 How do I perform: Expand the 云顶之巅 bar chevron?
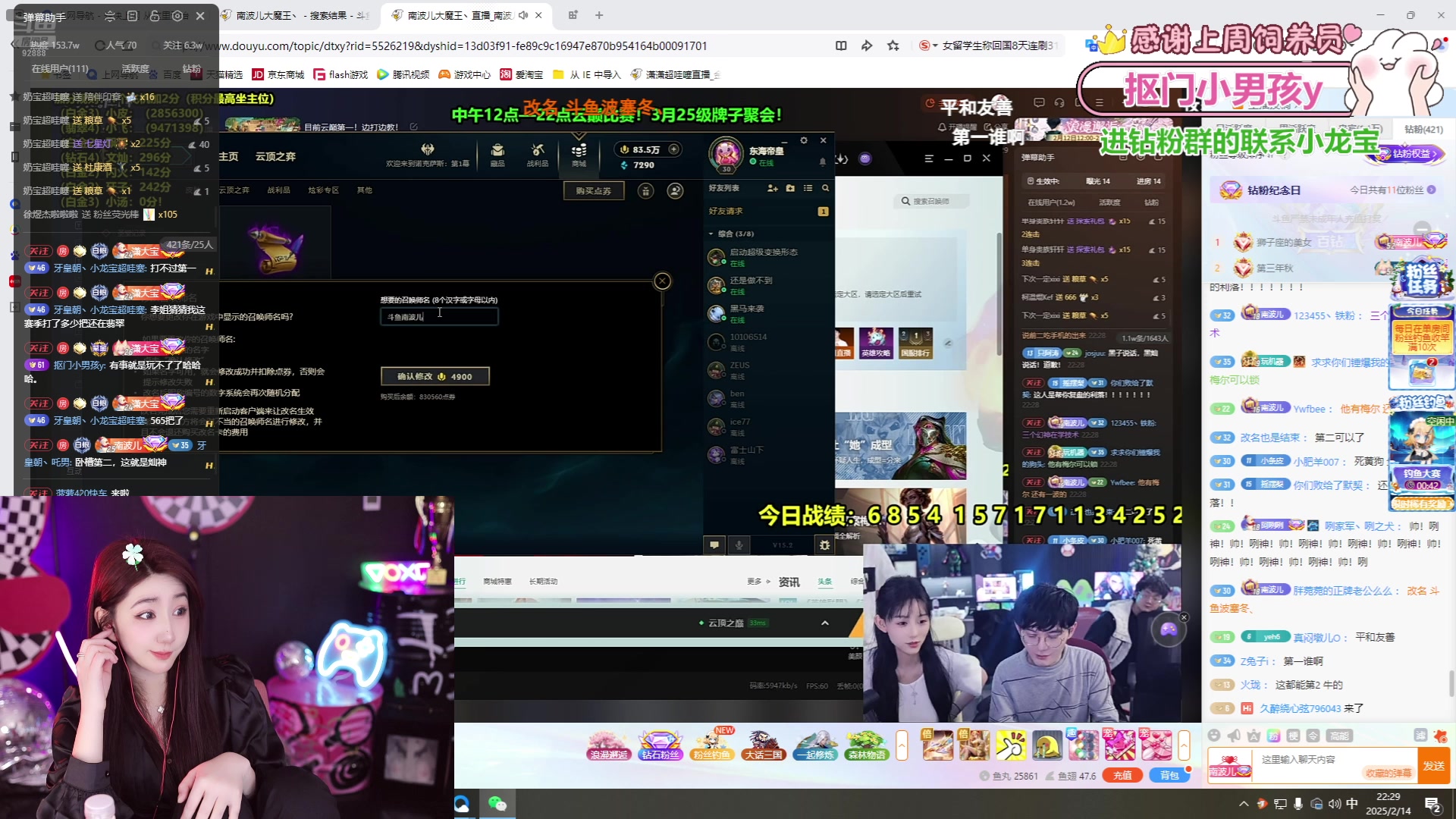tap(825, 623)
